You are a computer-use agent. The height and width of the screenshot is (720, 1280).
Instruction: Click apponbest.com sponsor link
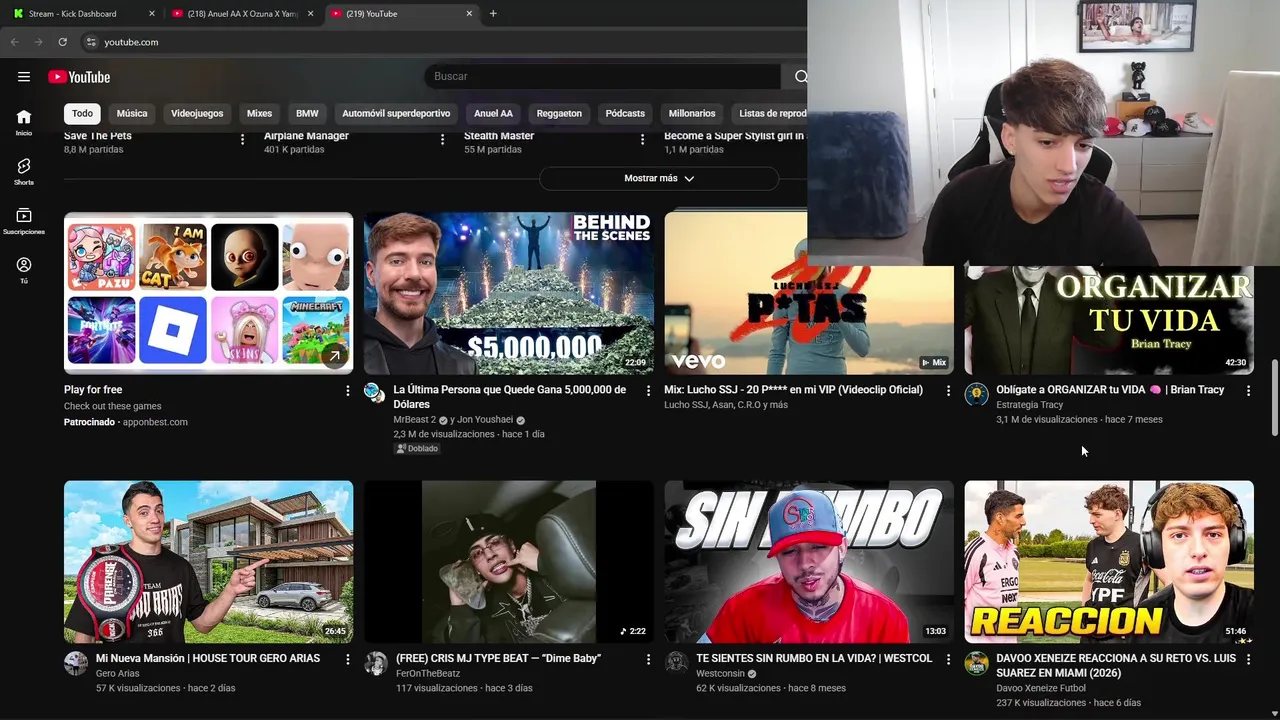coord(155,422)
